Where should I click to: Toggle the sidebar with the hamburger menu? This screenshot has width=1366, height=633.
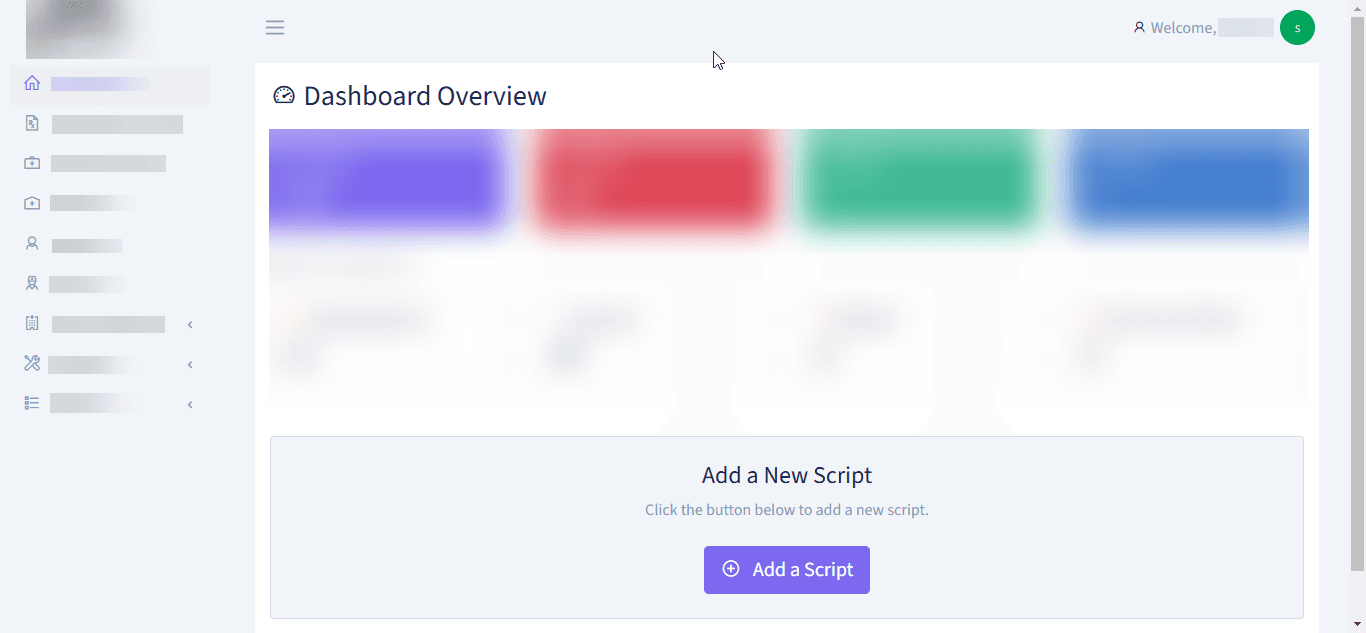click(x=275, y=28)
